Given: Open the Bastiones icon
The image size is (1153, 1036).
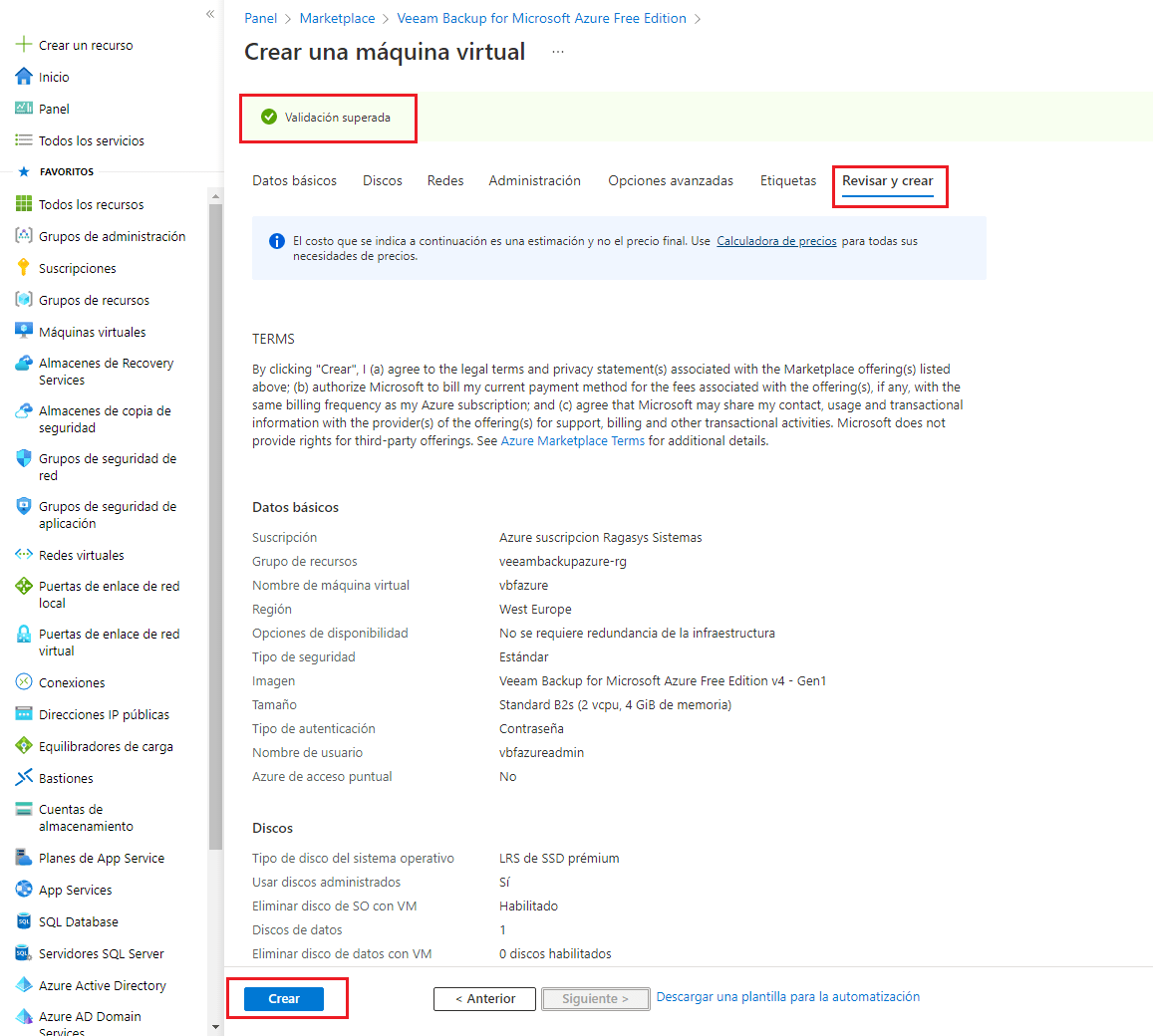Looking at the screenshot, I should point(24,777).
